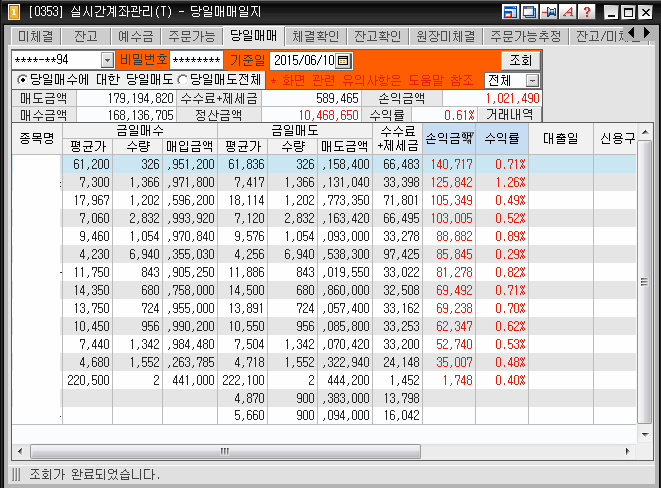This screenshot has height=488, width=661.
Task: Expand the 전체 dropdown list
Action: 532,79
